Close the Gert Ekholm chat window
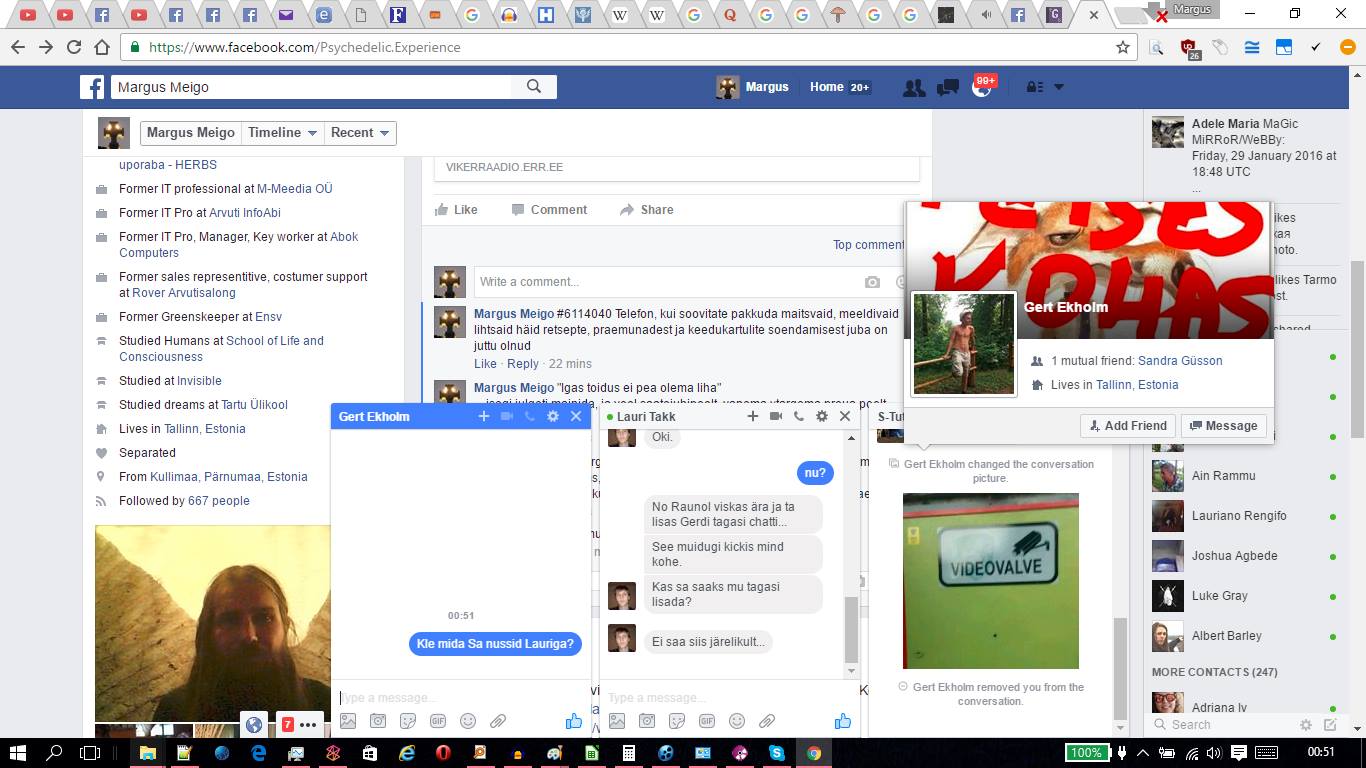This screenshot has height=768, width=1366. click(x=576, y=416)
